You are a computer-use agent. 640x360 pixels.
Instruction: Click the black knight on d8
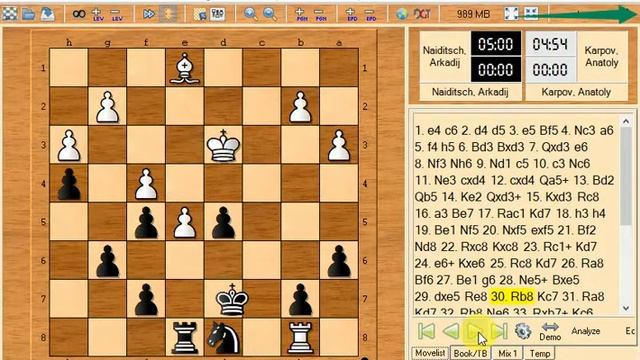pyautogui.click(x=223, y=337)
